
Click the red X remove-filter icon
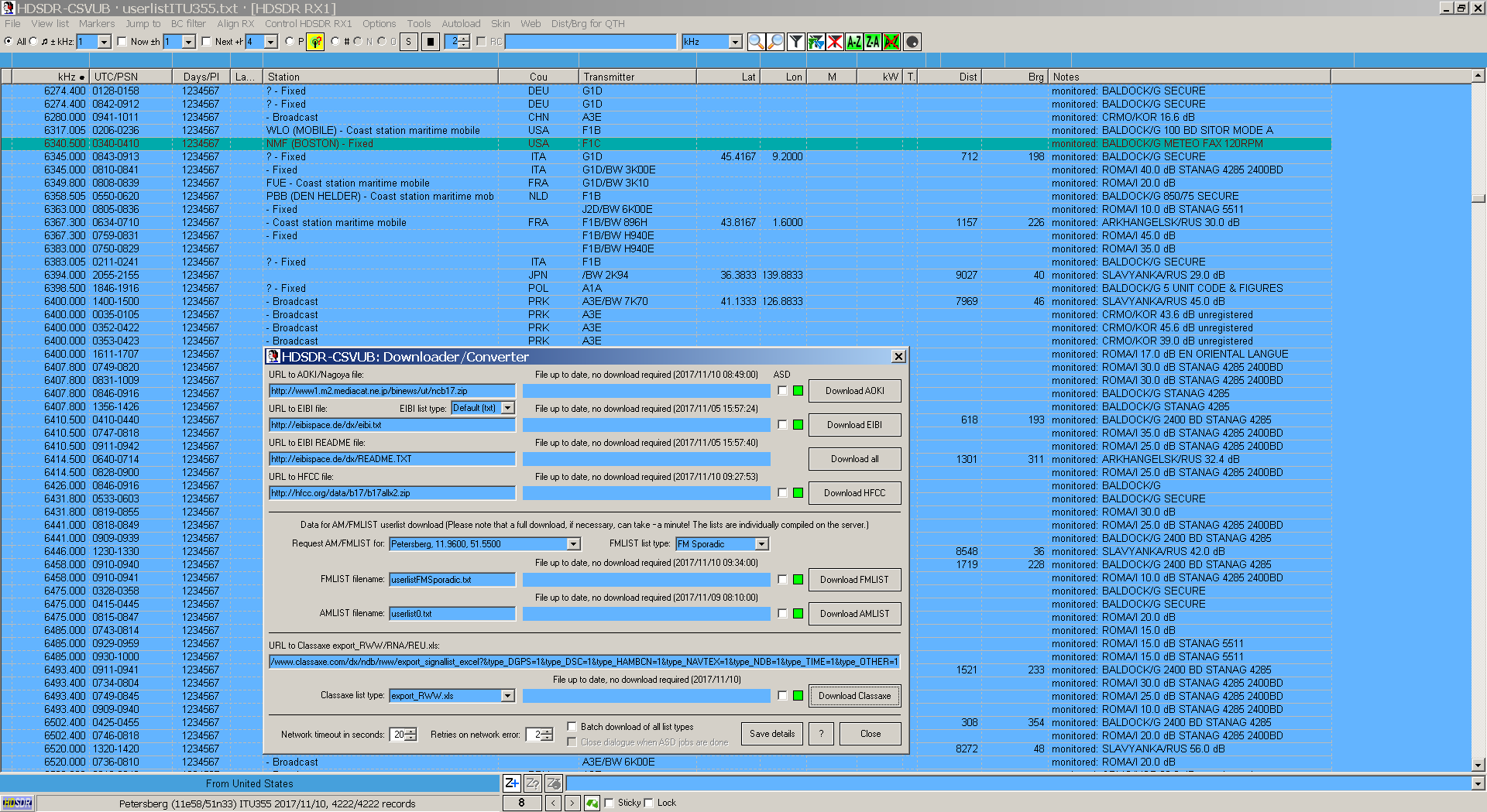834,42
